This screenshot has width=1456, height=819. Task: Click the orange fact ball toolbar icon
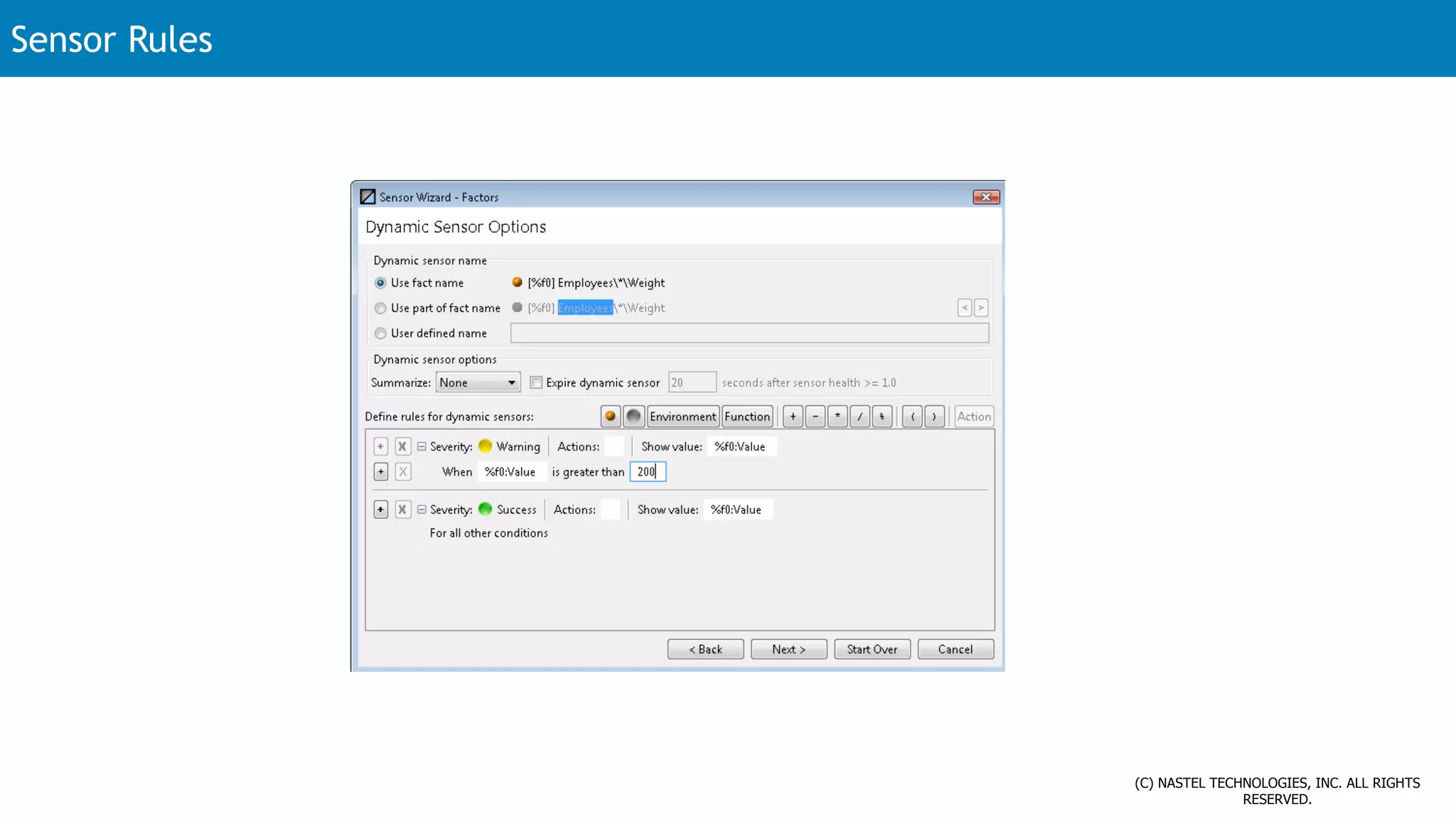tap(610, 417)
